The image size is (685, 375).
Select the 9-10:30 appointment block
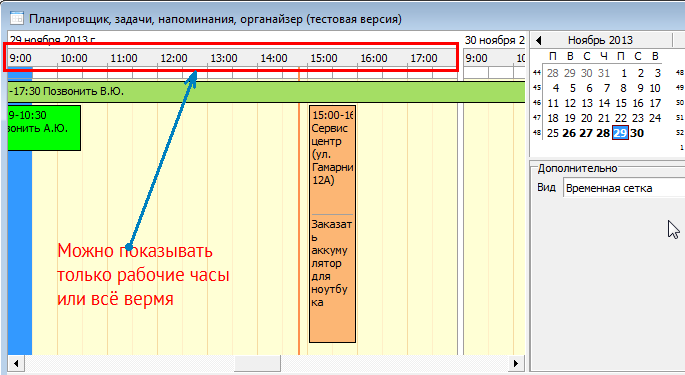pyautogui.click(x=44, y=128)
